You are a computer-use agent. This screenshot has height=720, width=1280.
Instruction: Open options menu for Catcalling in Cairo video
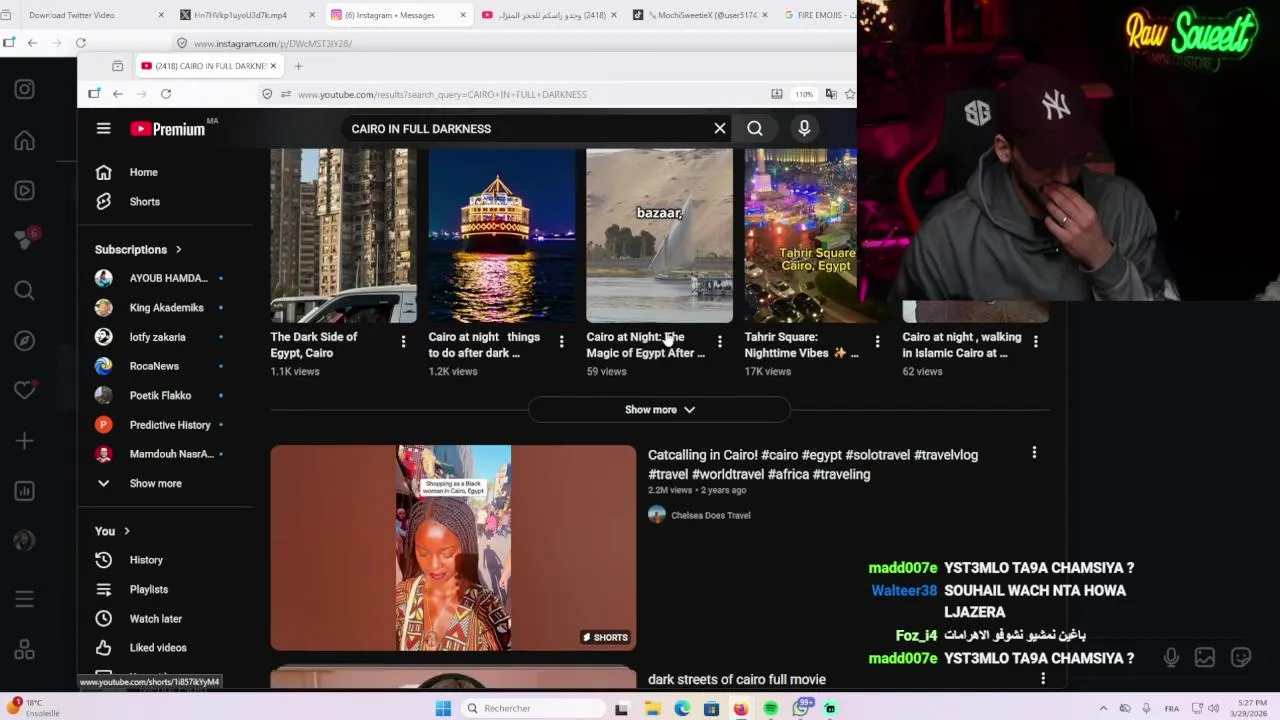click(1034, 453)
